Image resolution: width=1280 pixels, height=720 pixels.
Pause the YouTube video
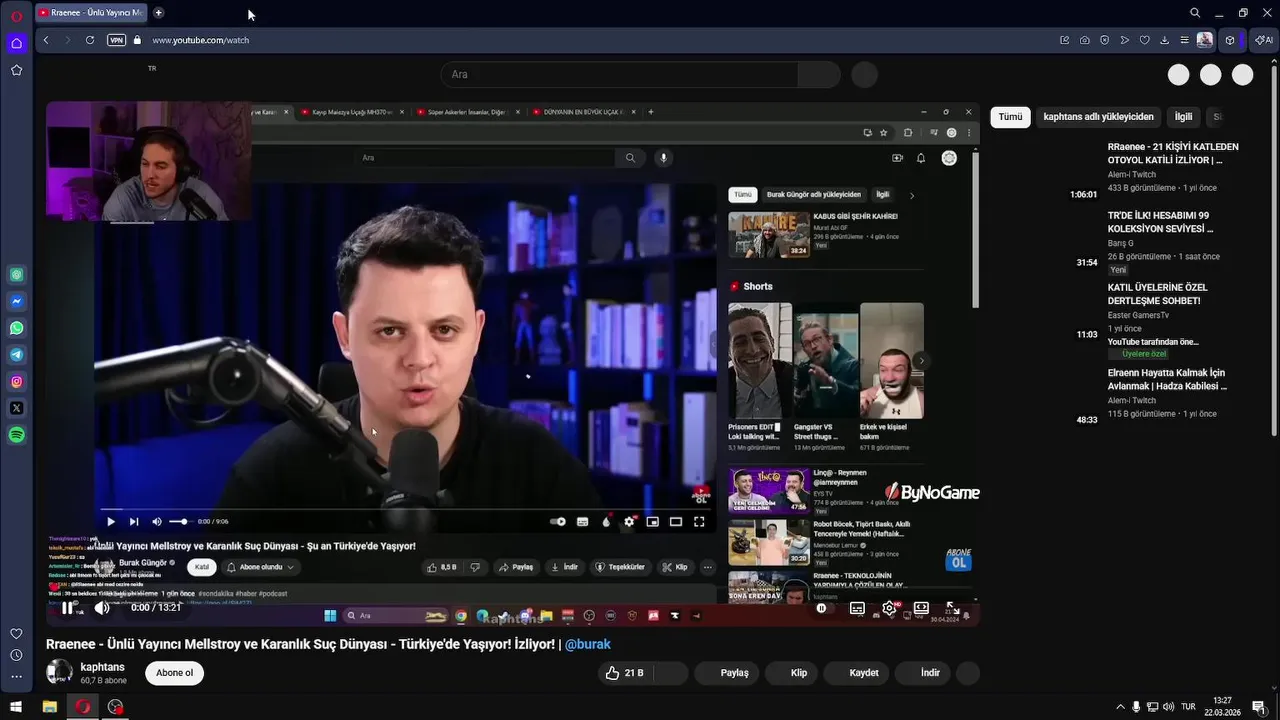pyautogui.click(x=67, y=607)
